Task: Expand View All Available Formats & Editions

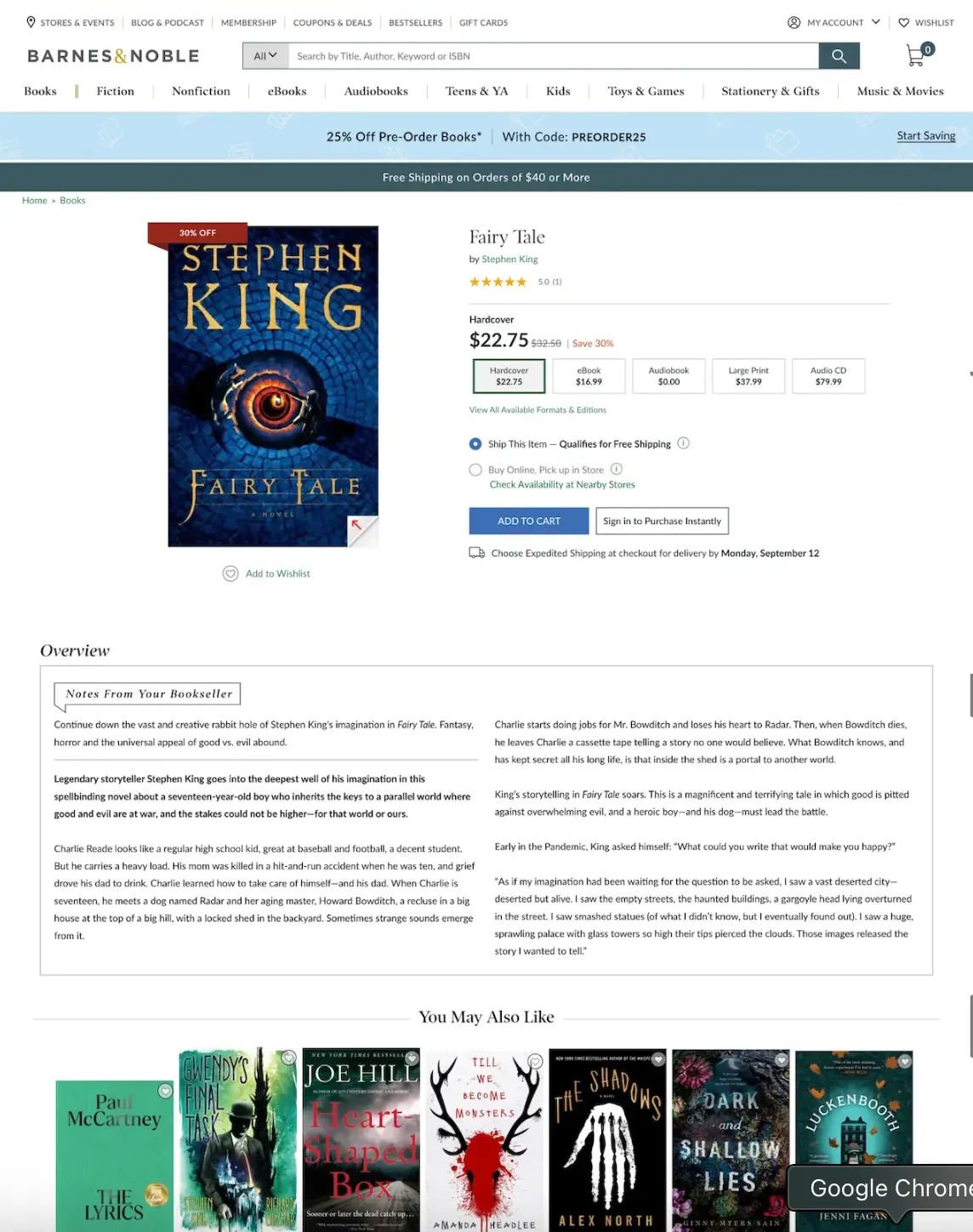Action: pyautogui.click(x=538, y=410)
